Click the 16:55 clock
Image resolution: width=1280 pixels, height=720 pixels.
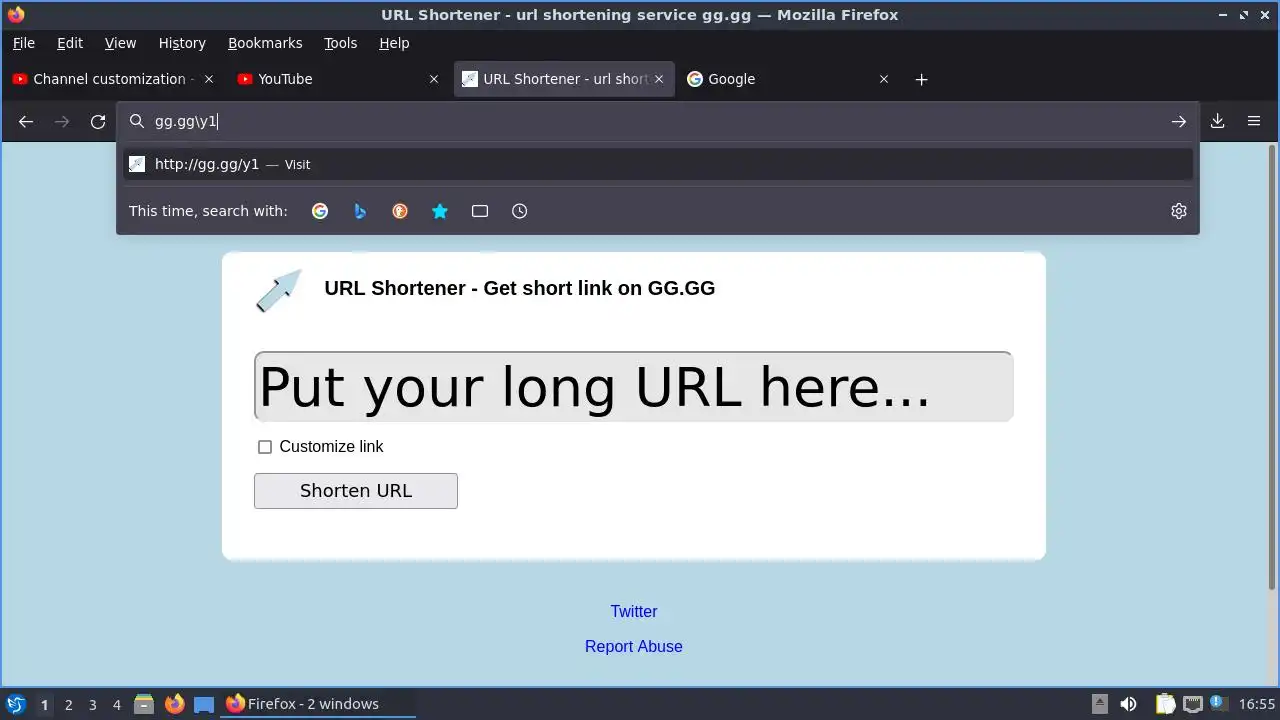(x=1257, y=704)
